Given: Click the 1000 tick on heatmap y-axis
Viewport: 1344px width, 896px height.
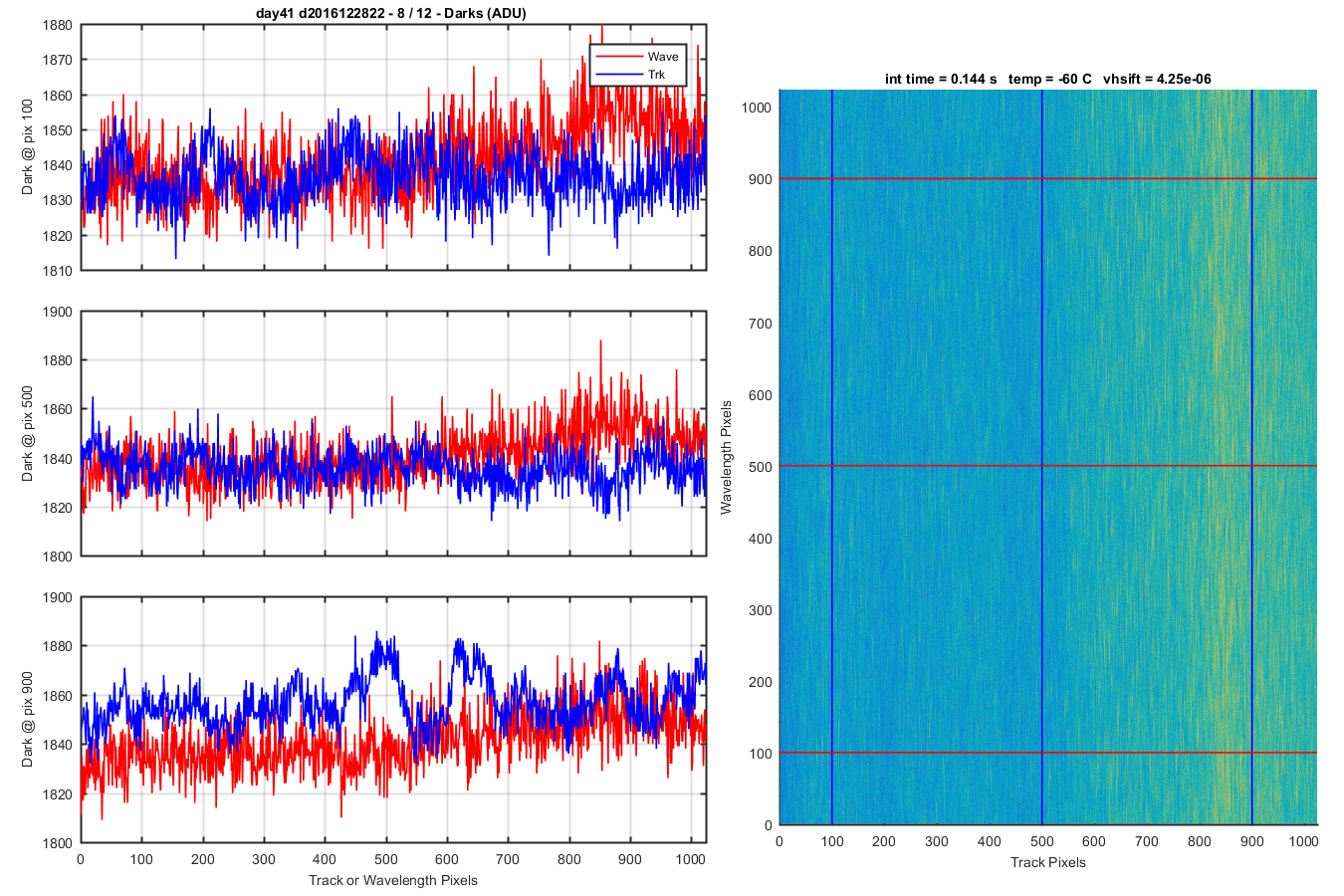Looking at the screenshot, I should (757, 108).
